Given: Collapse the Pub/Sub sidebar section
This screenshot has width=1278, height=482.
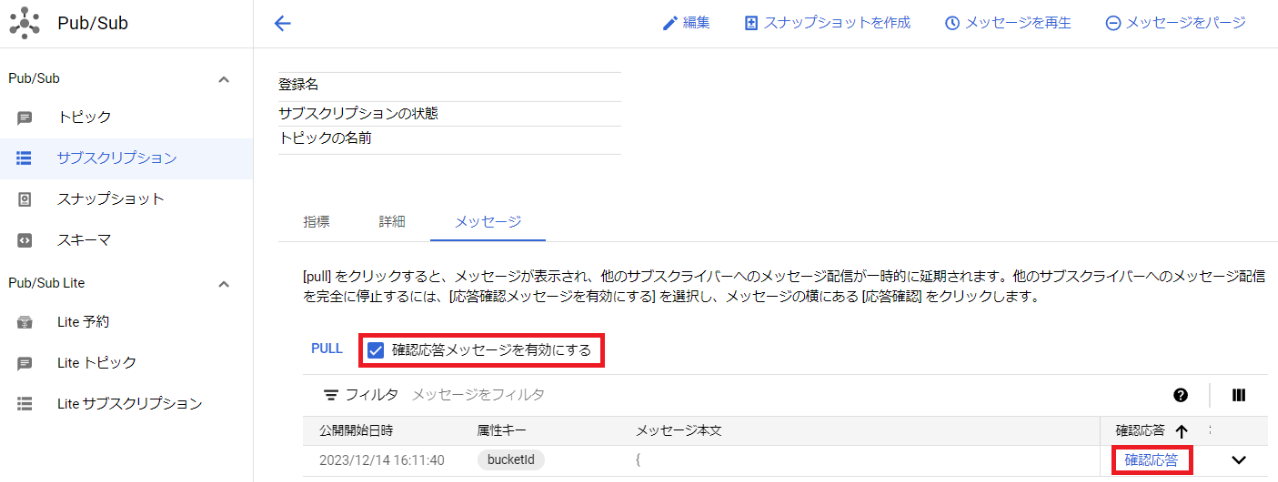Looking at the screenshot, I should coord(224,78).
